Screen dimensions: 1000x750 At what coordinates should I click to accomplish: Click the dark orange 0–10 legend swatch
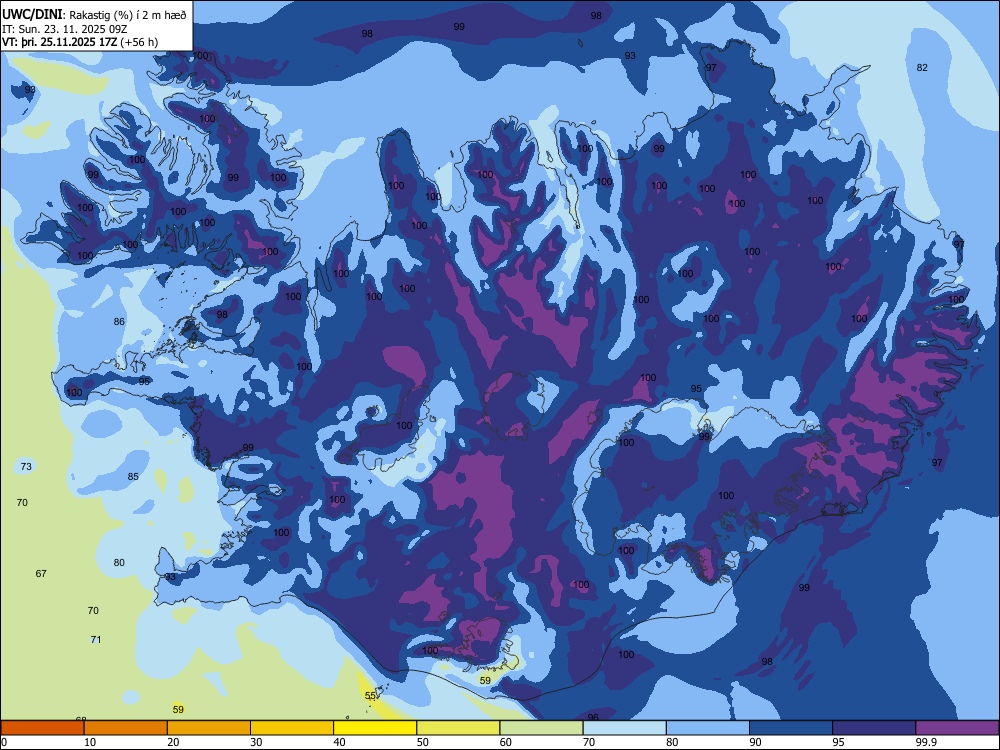pos(42,728)
